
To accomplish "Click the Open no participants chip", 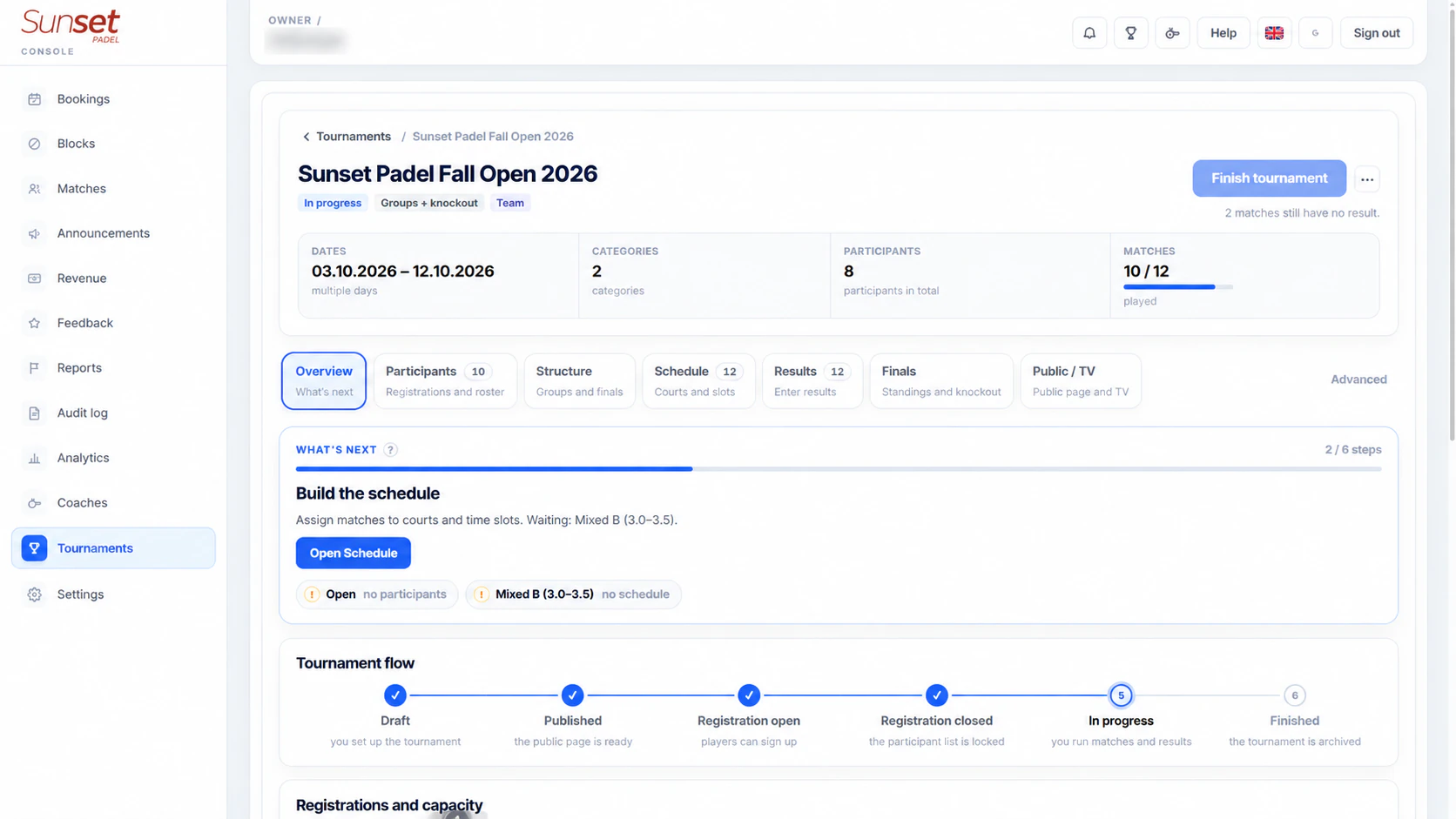I will (x=377, y=594).
